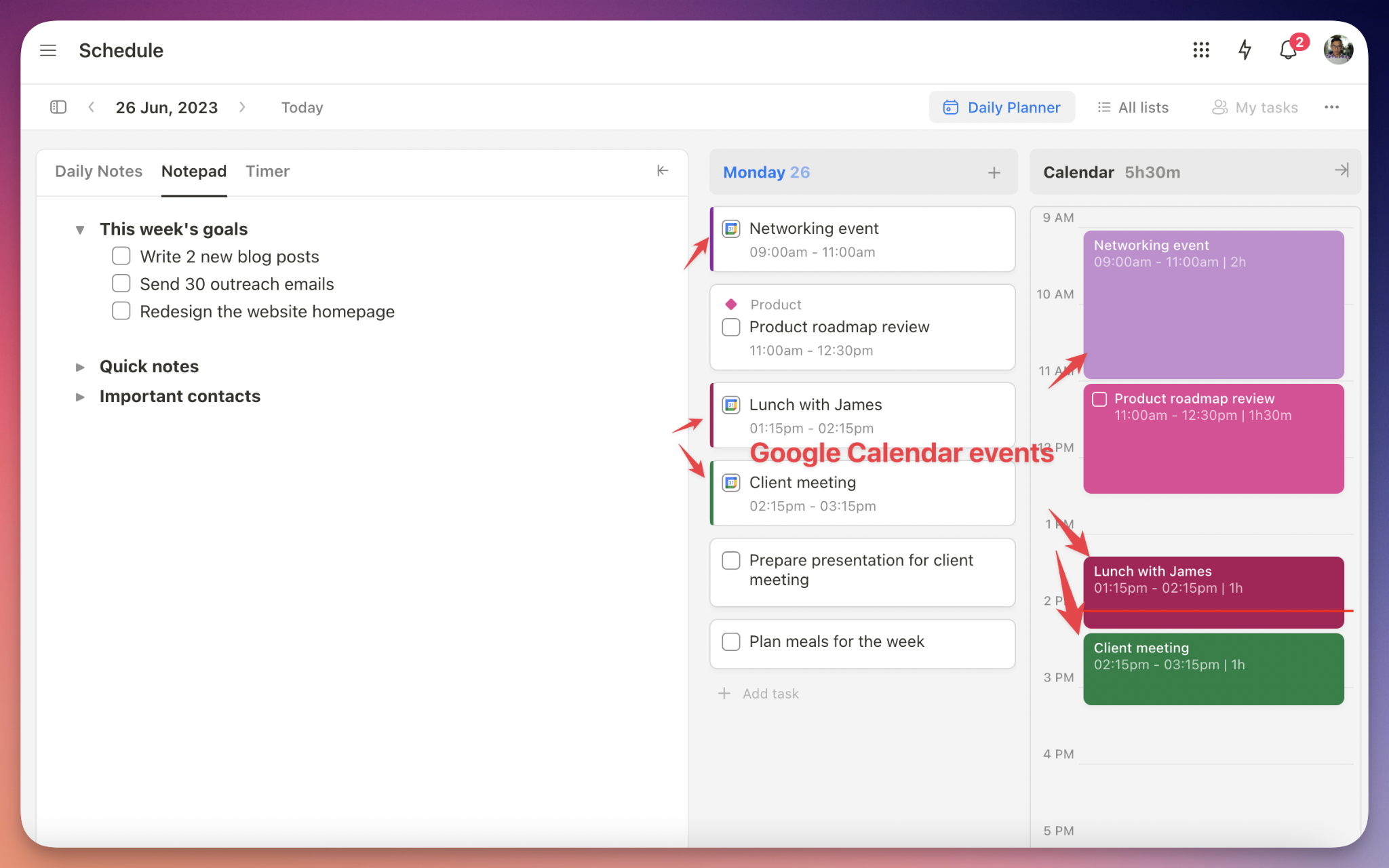This screenshot has width=1389, height=868.
Task: Click the lightning bolt icon
Action: click(1244, 50)
